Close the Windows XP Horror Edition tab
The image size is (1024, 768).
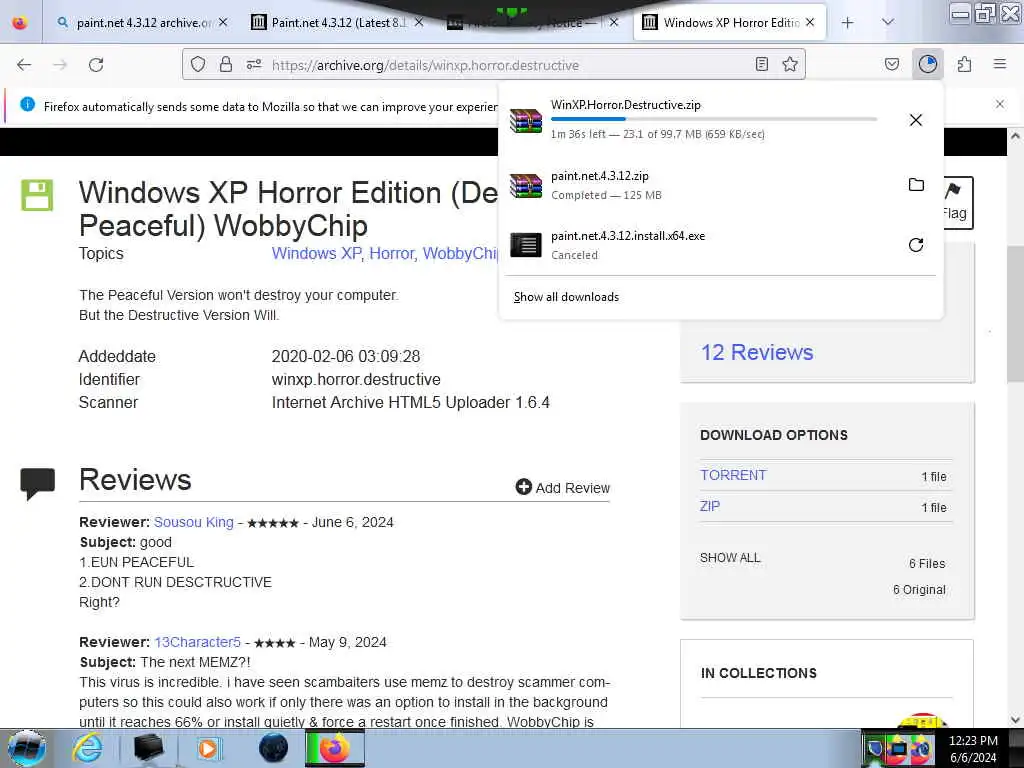pos(810,22)
